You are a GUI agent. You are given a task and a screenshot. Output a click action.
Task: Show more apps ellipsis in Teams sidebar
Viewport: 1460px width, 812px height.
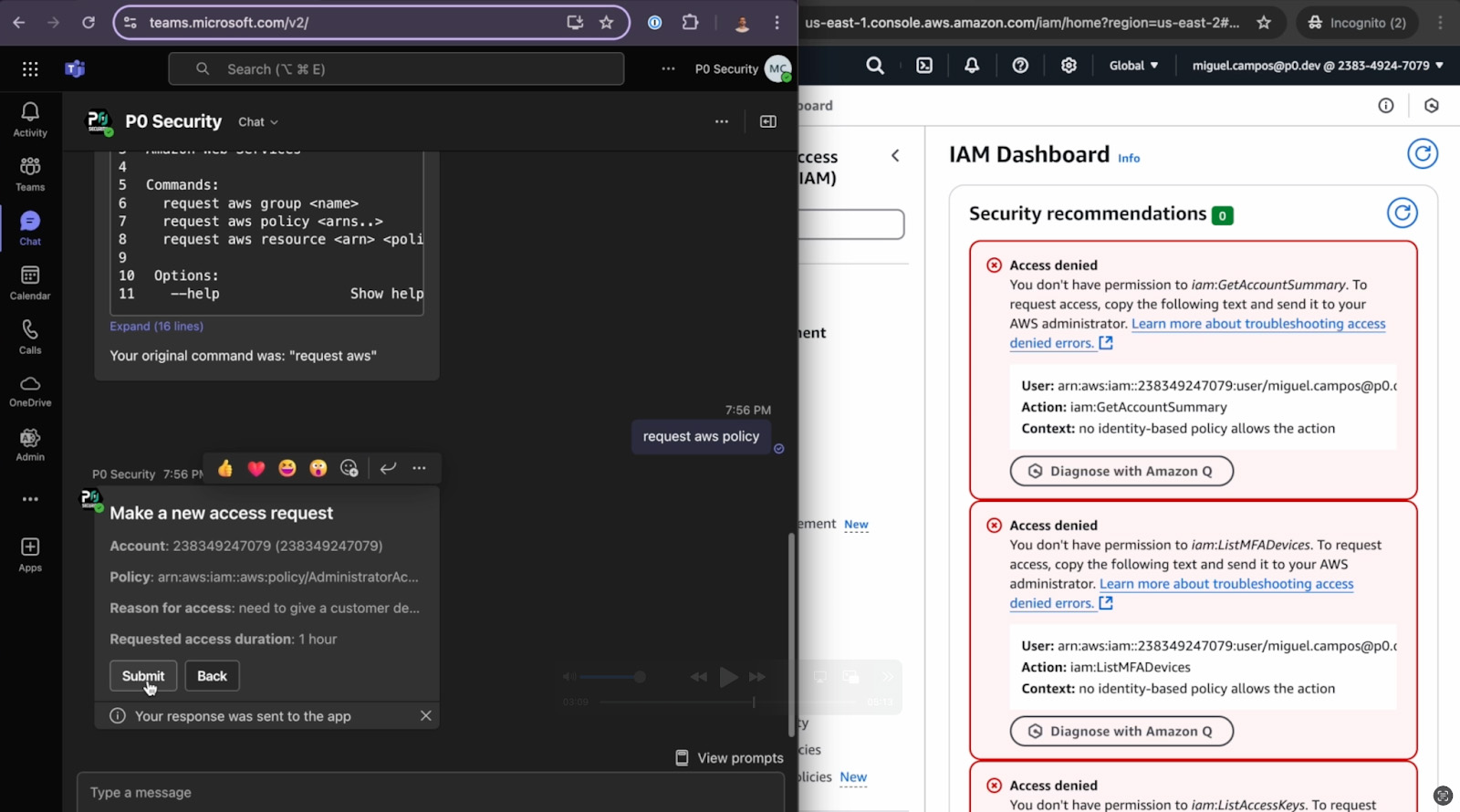(x=30, y=499)
